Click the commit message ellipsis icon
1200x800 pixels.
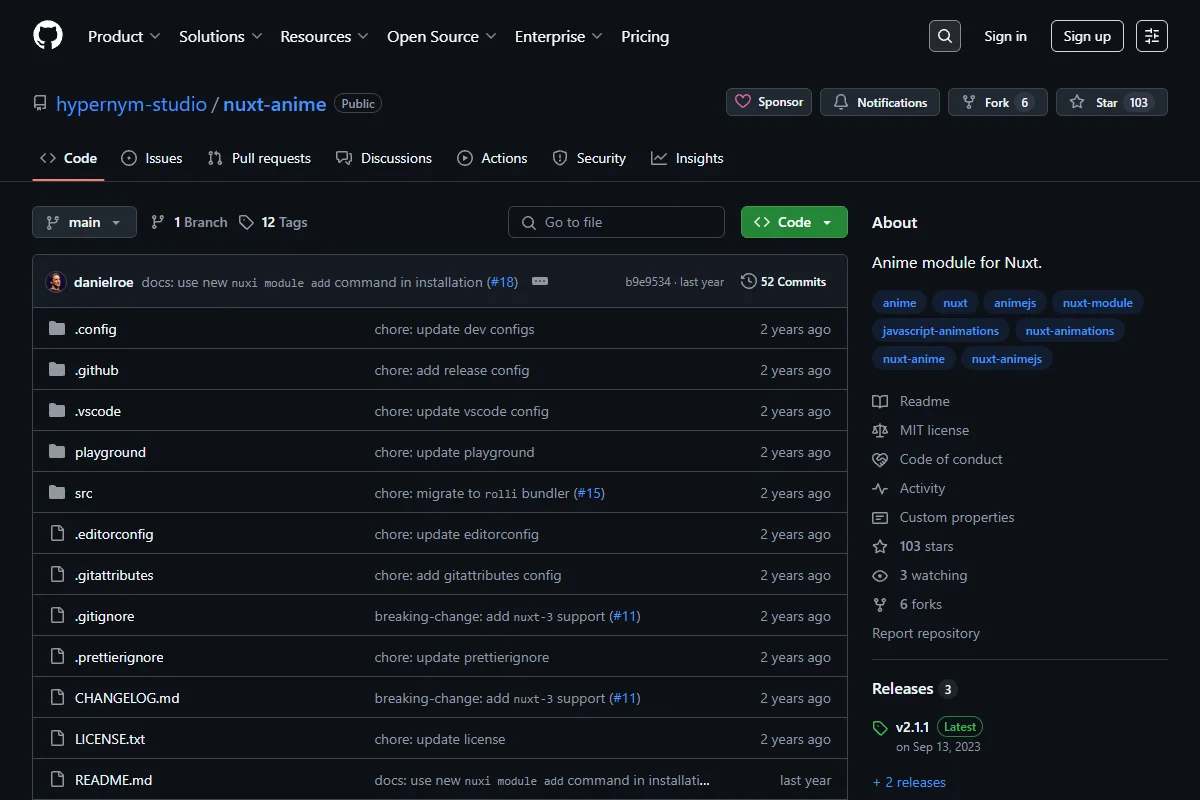(x=540, y=282)
